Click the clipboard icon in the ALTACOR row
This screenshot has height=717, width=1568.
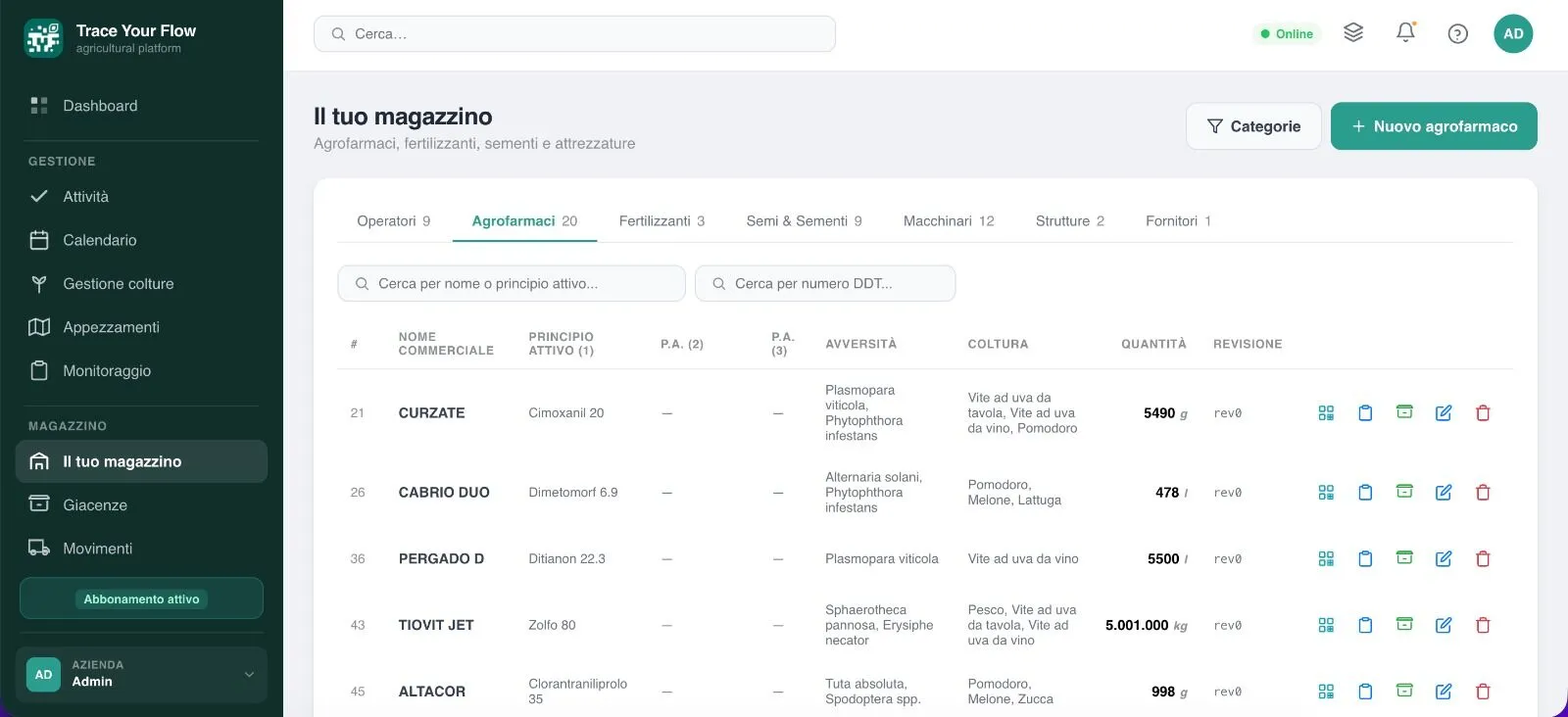pos(1365,692)
